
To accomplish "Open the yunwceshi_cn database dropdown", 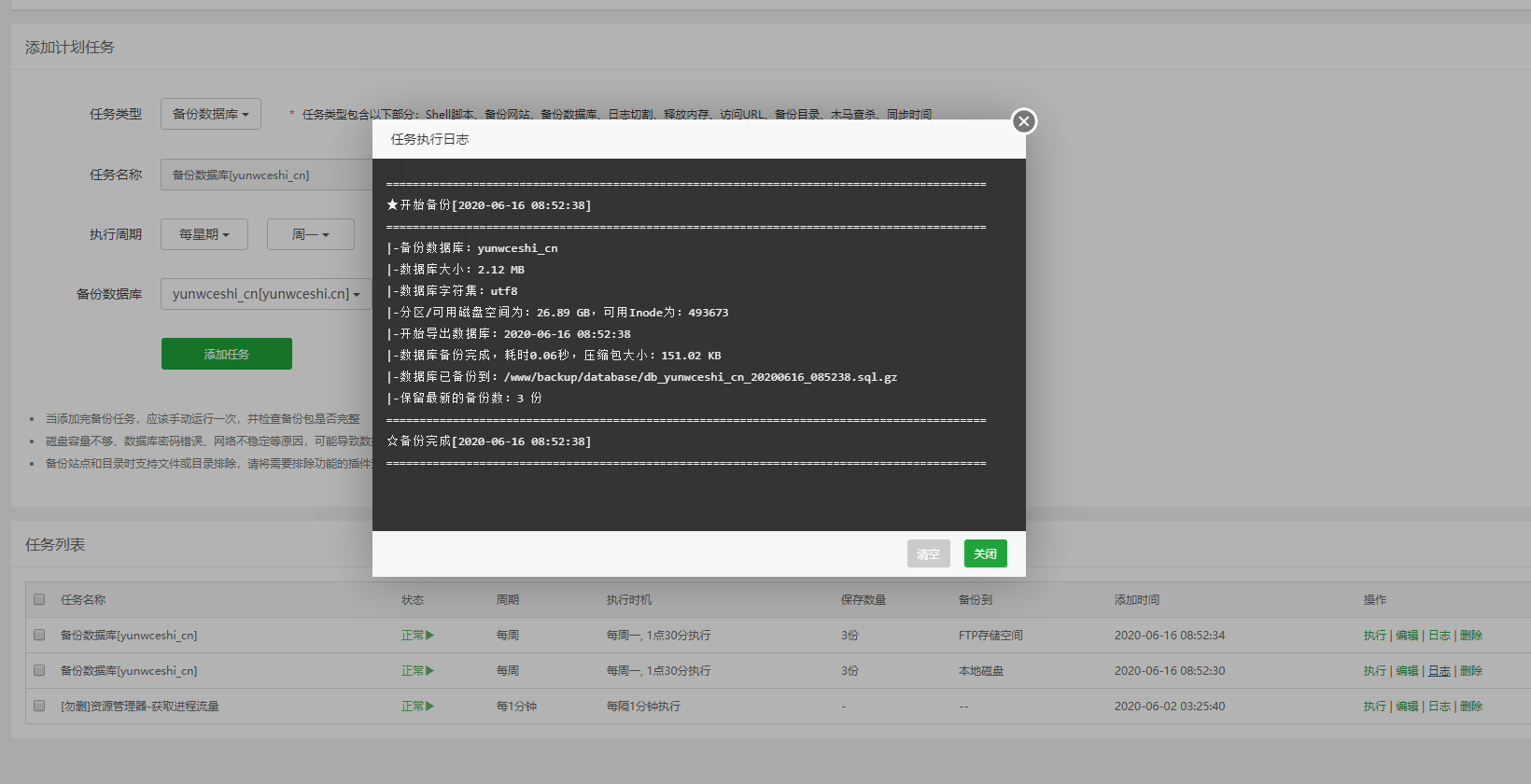I will coord(266,294).
